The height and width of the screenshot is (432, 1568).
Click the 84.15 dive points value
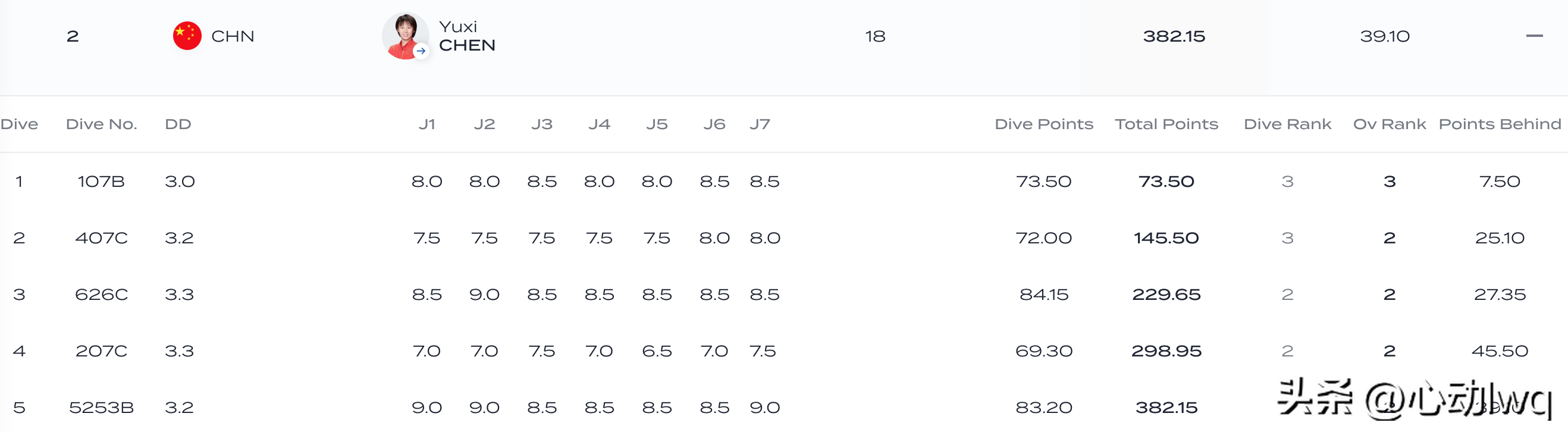(1043, 295)
